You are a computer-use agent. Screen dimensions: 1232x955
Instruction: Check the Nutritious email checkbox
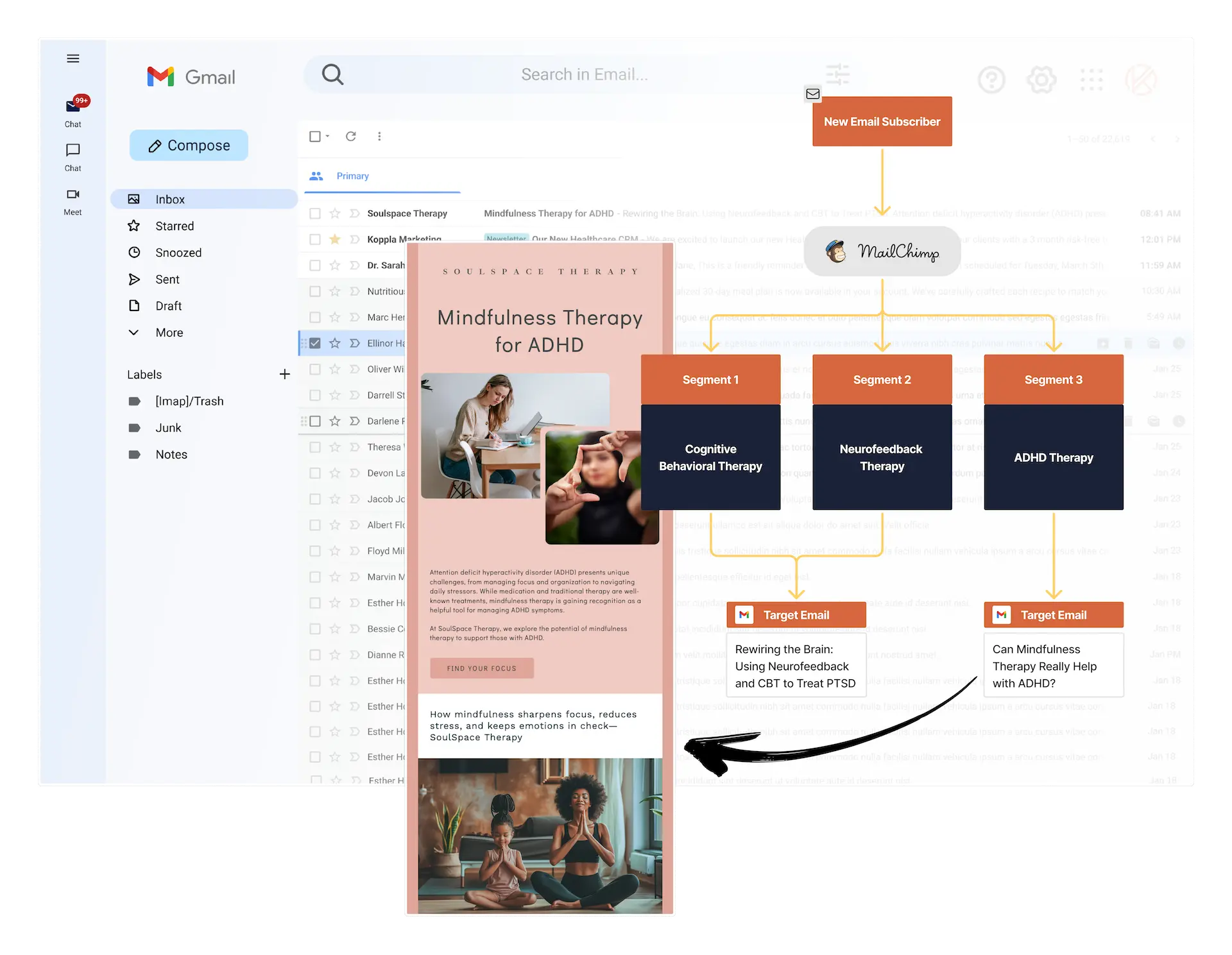[315, 291]
